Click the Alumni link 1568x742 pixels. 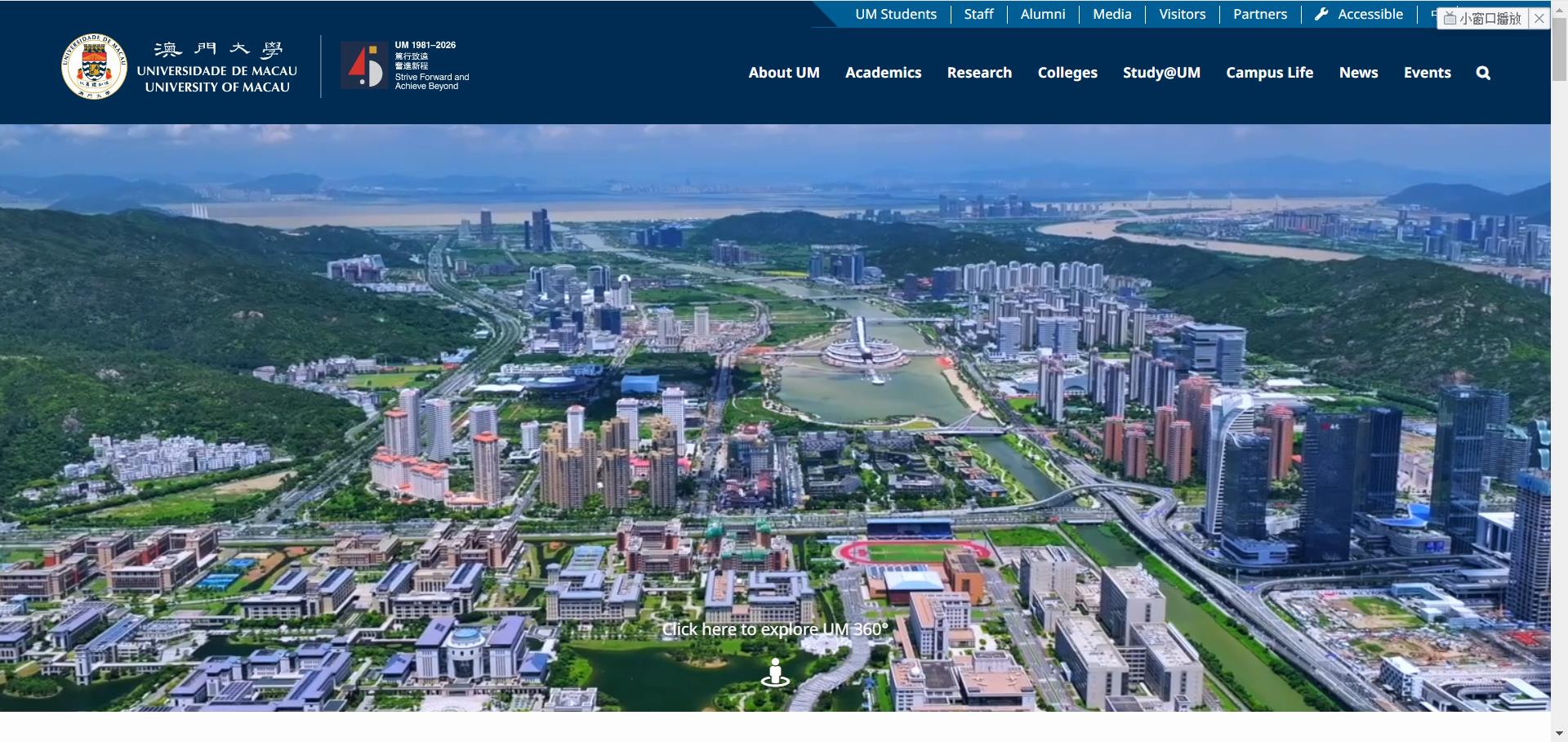(1043, 14)
